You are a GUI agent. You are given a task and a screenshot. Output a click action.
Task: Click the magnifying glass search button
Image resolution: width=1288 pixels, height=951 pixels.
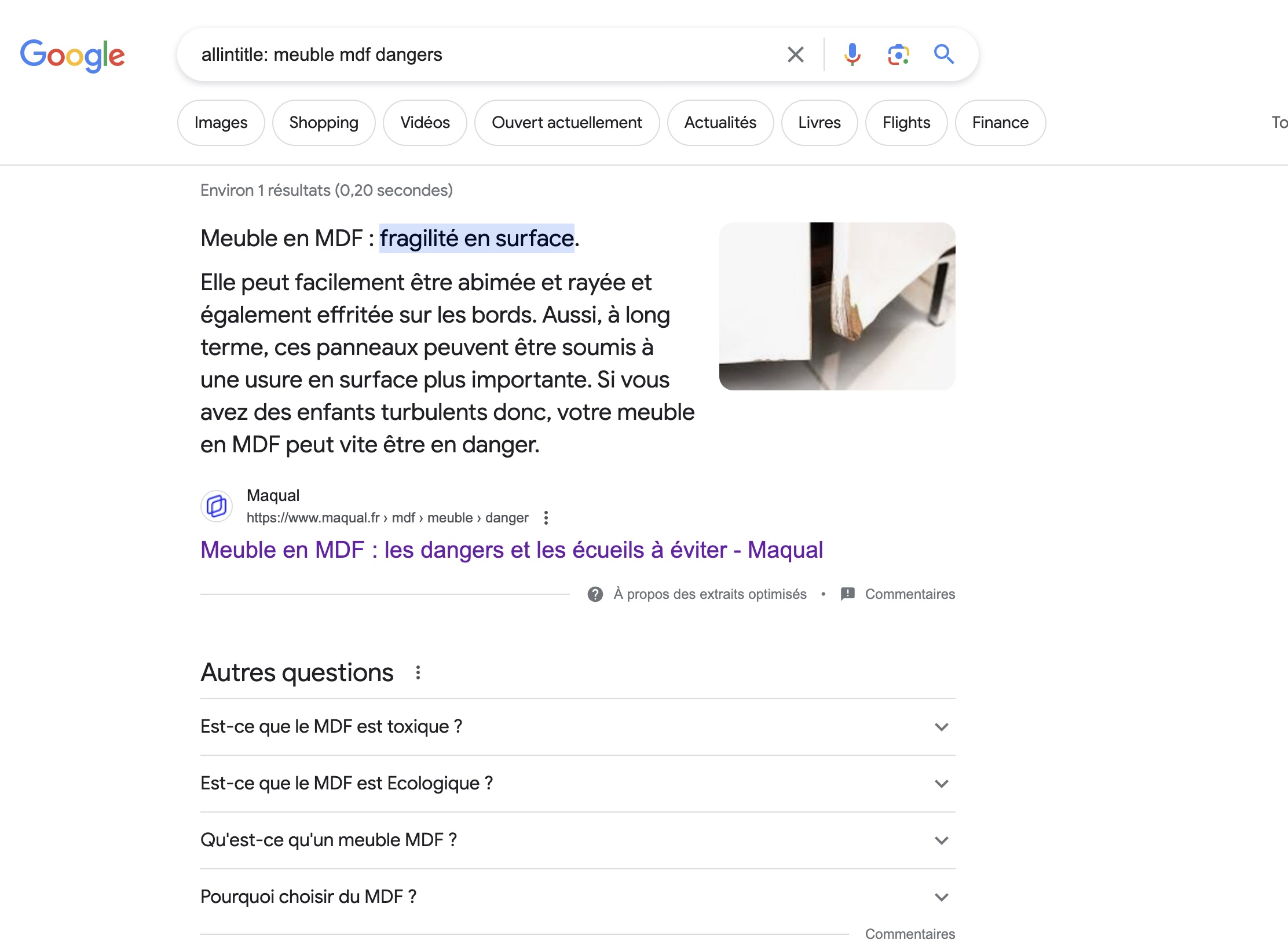(944, 54)
